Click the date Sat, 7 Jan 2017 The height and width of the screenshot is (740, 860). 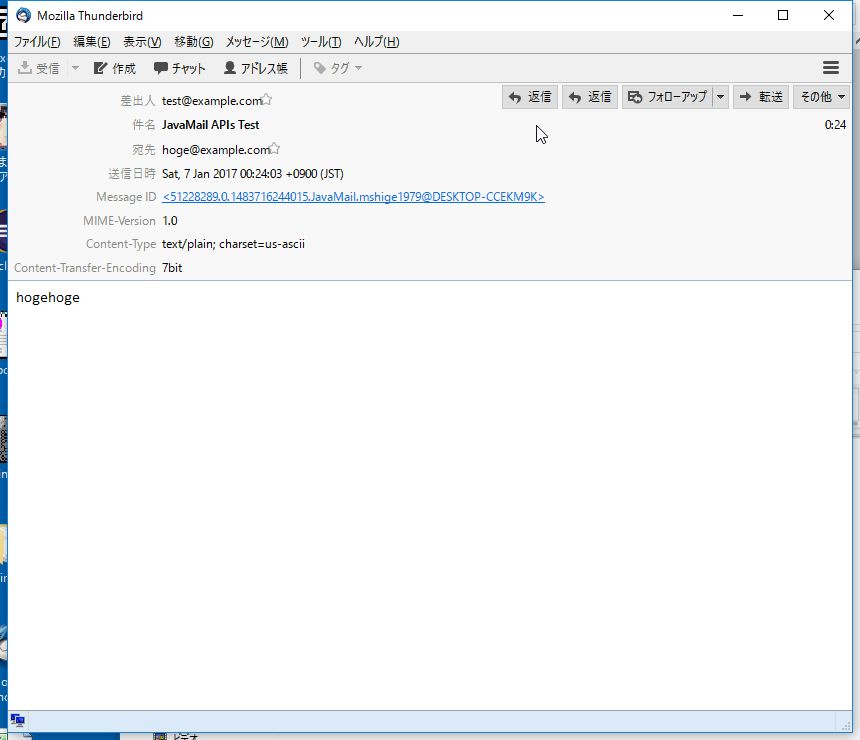pos(253,174)
